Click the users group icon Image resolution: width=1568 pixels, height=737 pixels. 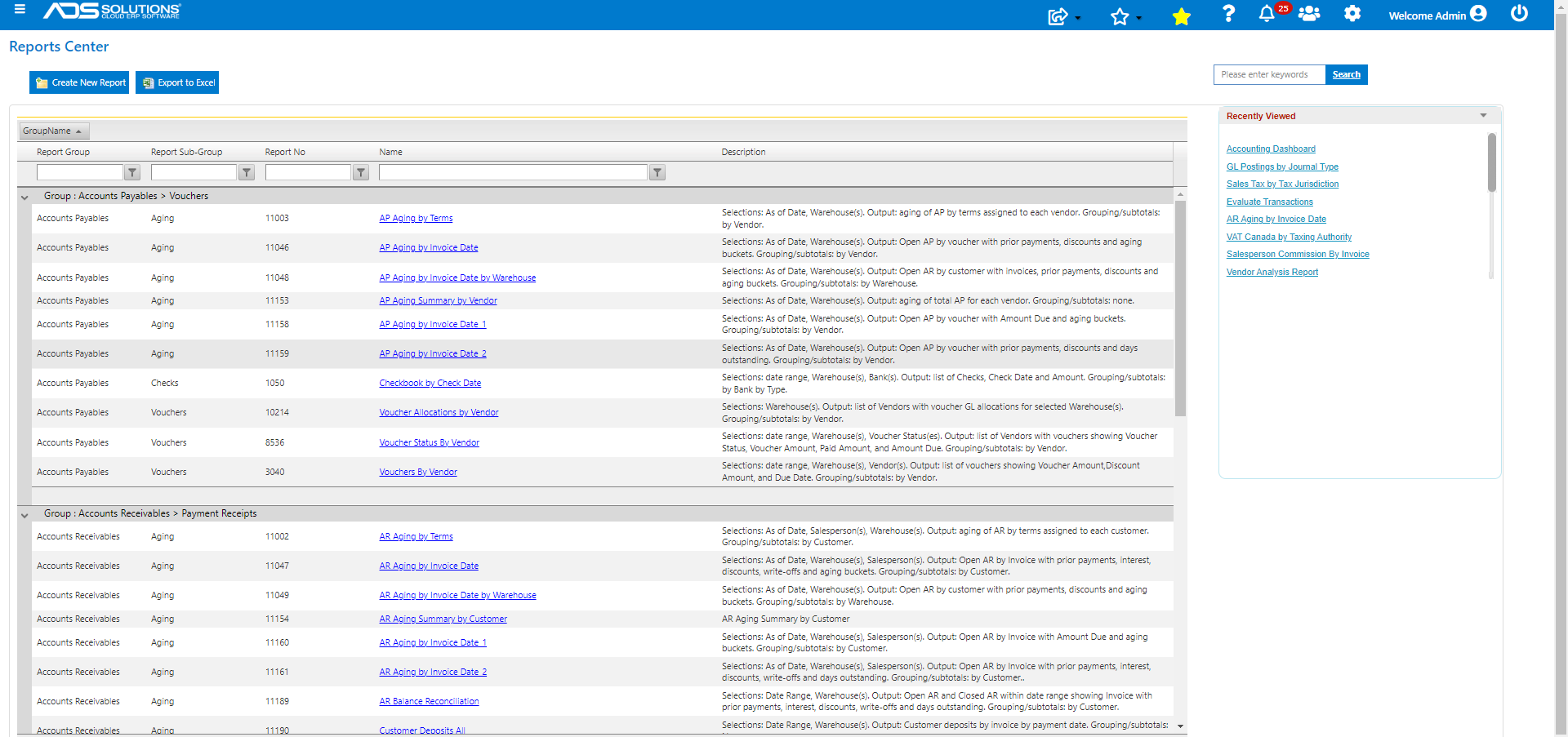(x=1309, y=14)
